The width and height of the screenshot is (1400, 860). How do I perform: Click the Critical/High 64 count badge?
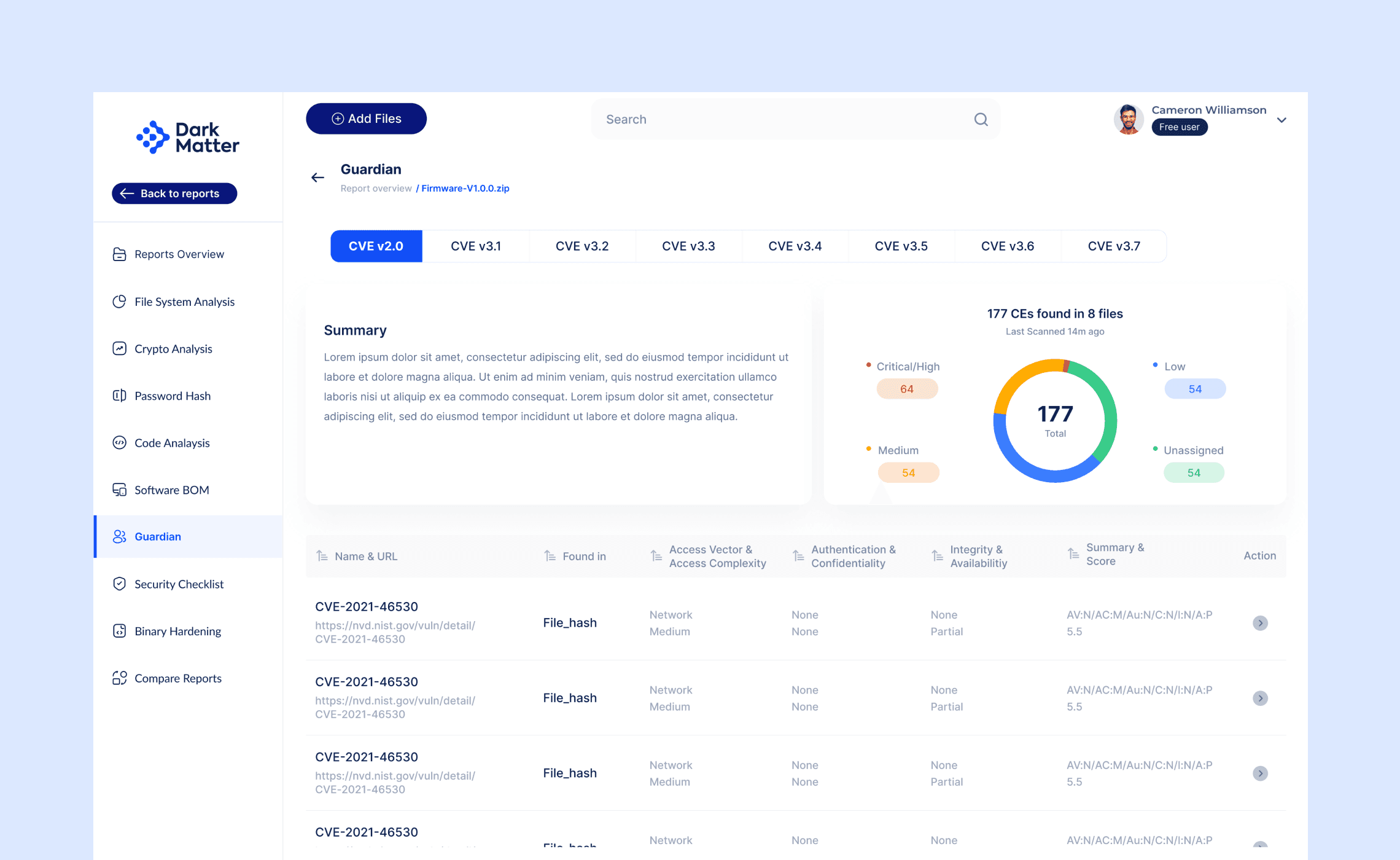[907, 389]
